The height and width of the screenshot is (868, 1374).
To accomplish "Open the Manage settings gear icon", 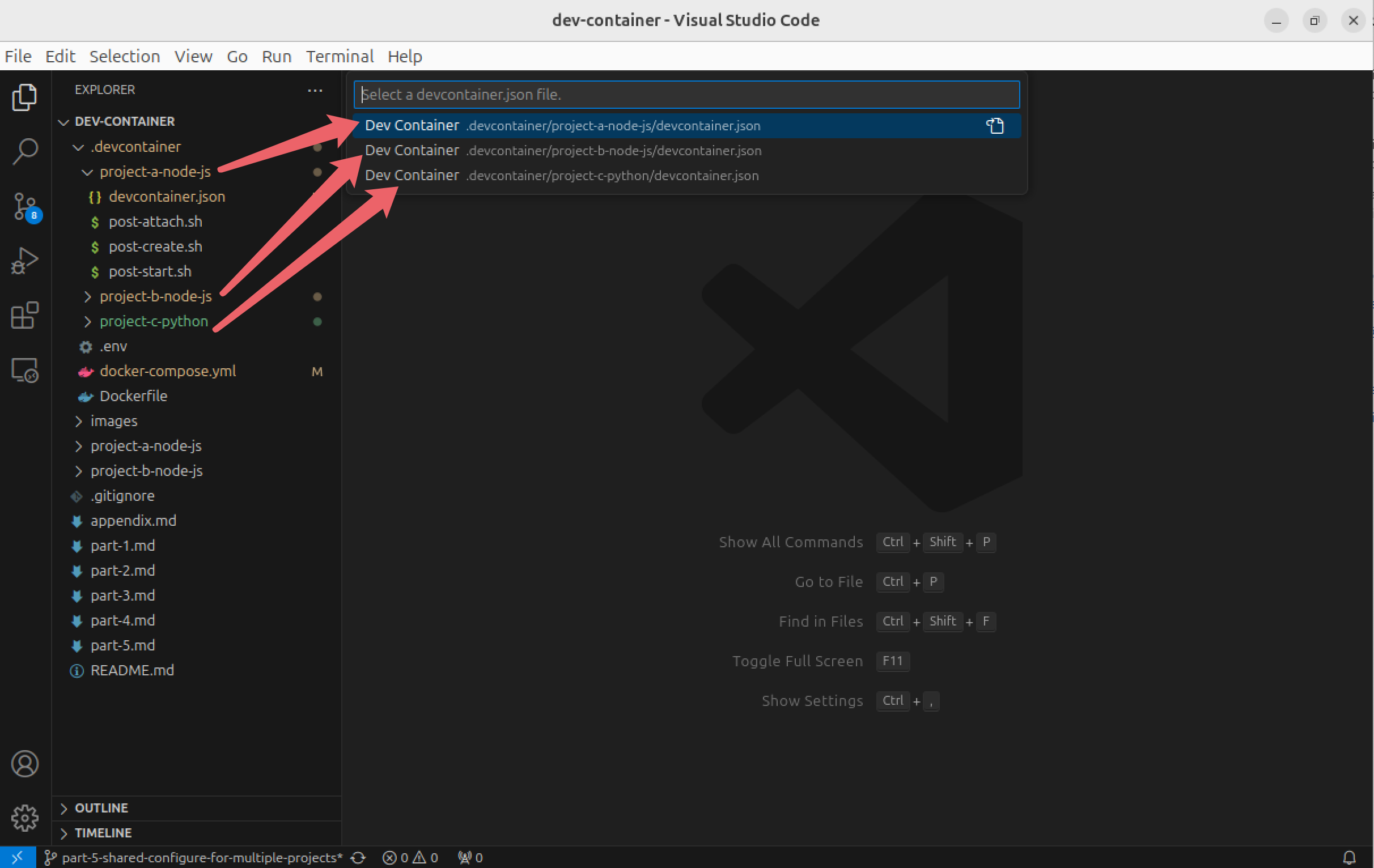I will (x=25, y=818).
